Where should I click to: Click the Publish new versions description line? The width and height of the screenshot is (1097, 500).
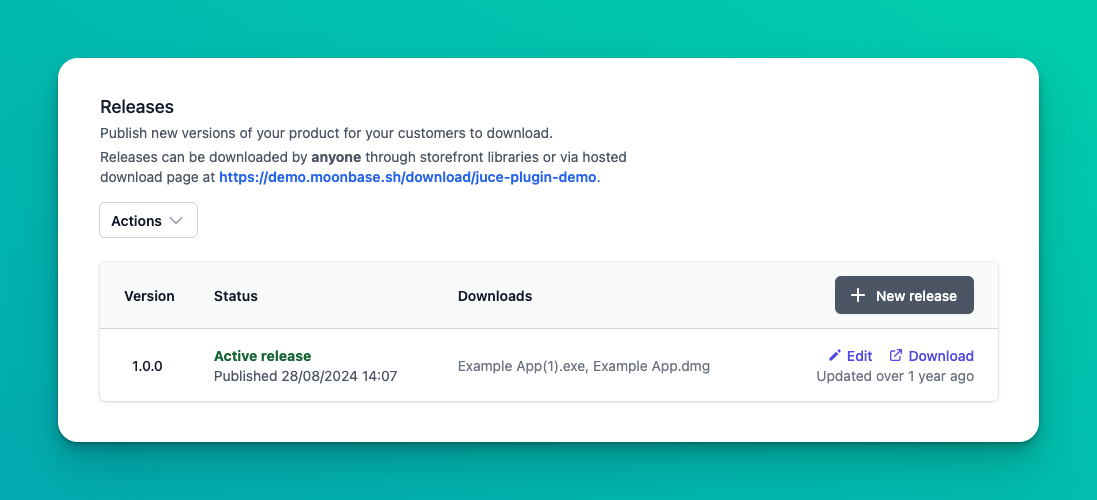(x=326, y=133)
